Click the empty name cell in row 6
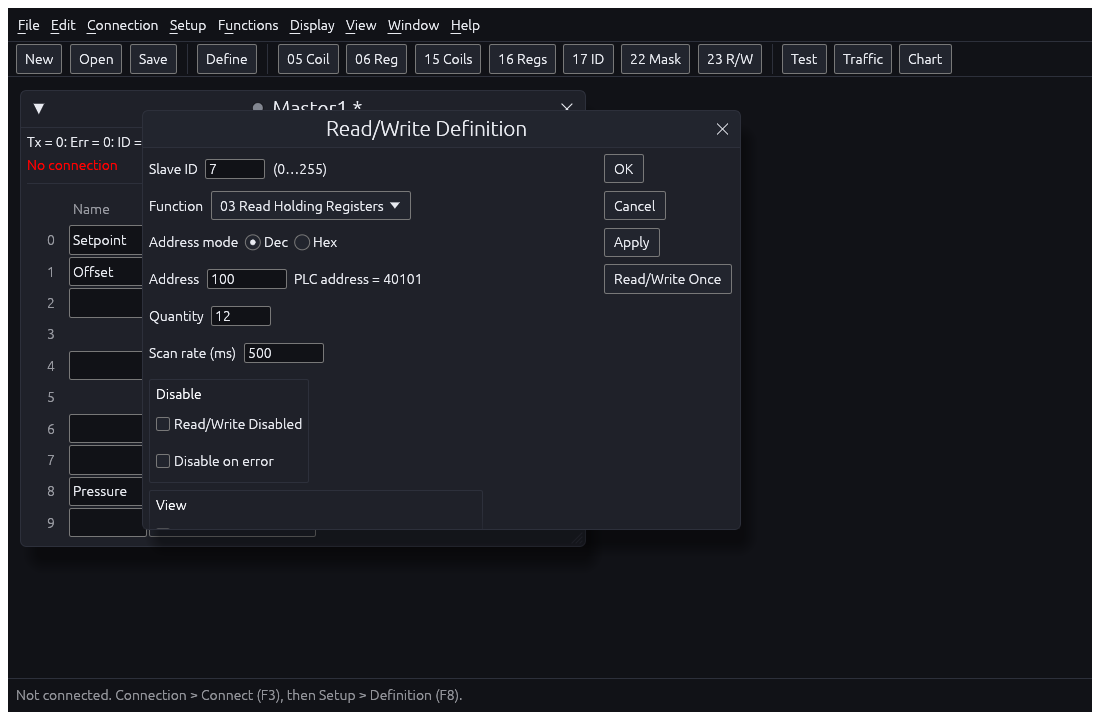 pyautogui.click(x=106, y=429)
